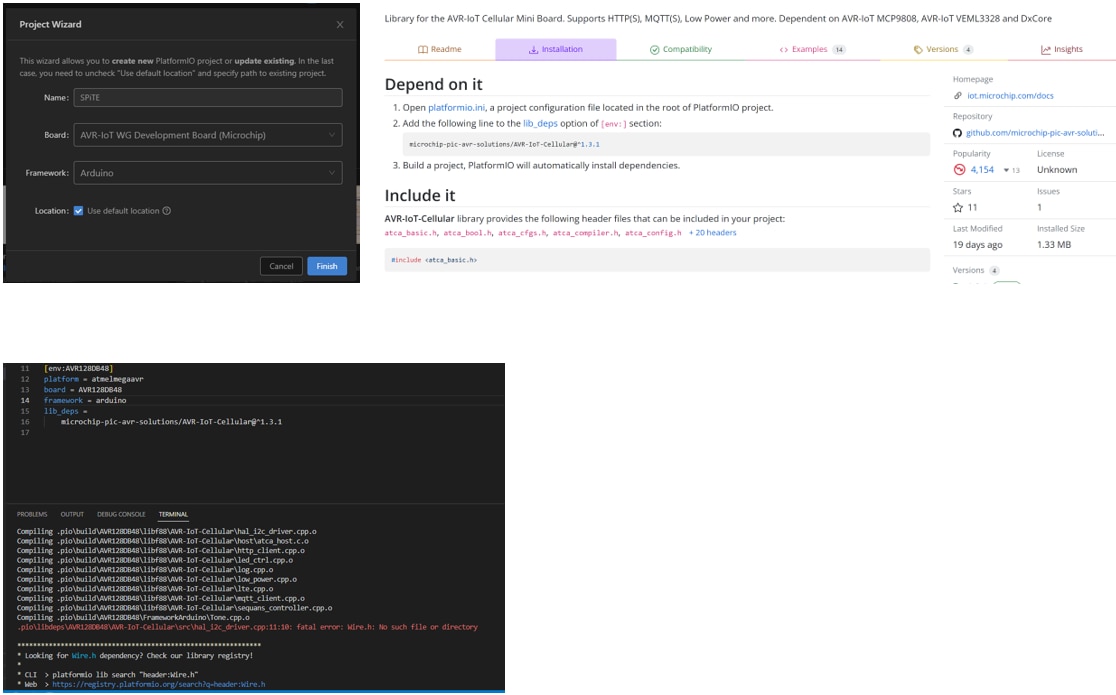Open the Framework dropdown showing Arduino
Viewport: 1116px width, 695px height.
pyautogui.click(x=208, y=173)
